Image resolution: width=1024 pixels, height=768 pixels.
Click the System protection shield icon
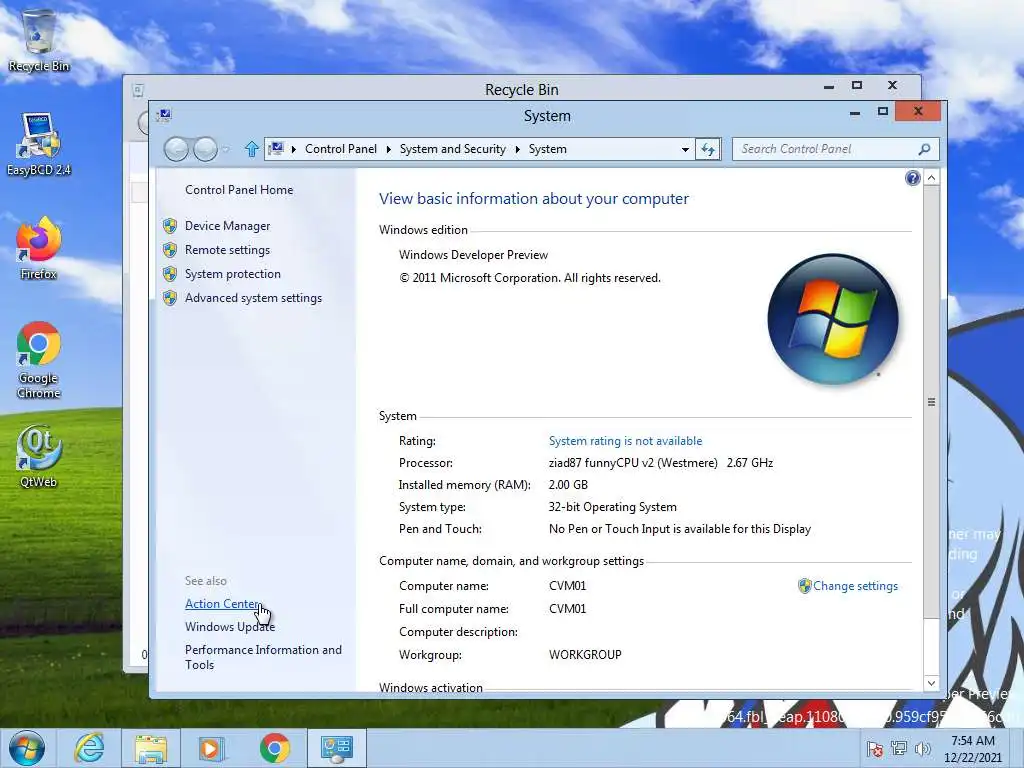(x=170, y=274)
